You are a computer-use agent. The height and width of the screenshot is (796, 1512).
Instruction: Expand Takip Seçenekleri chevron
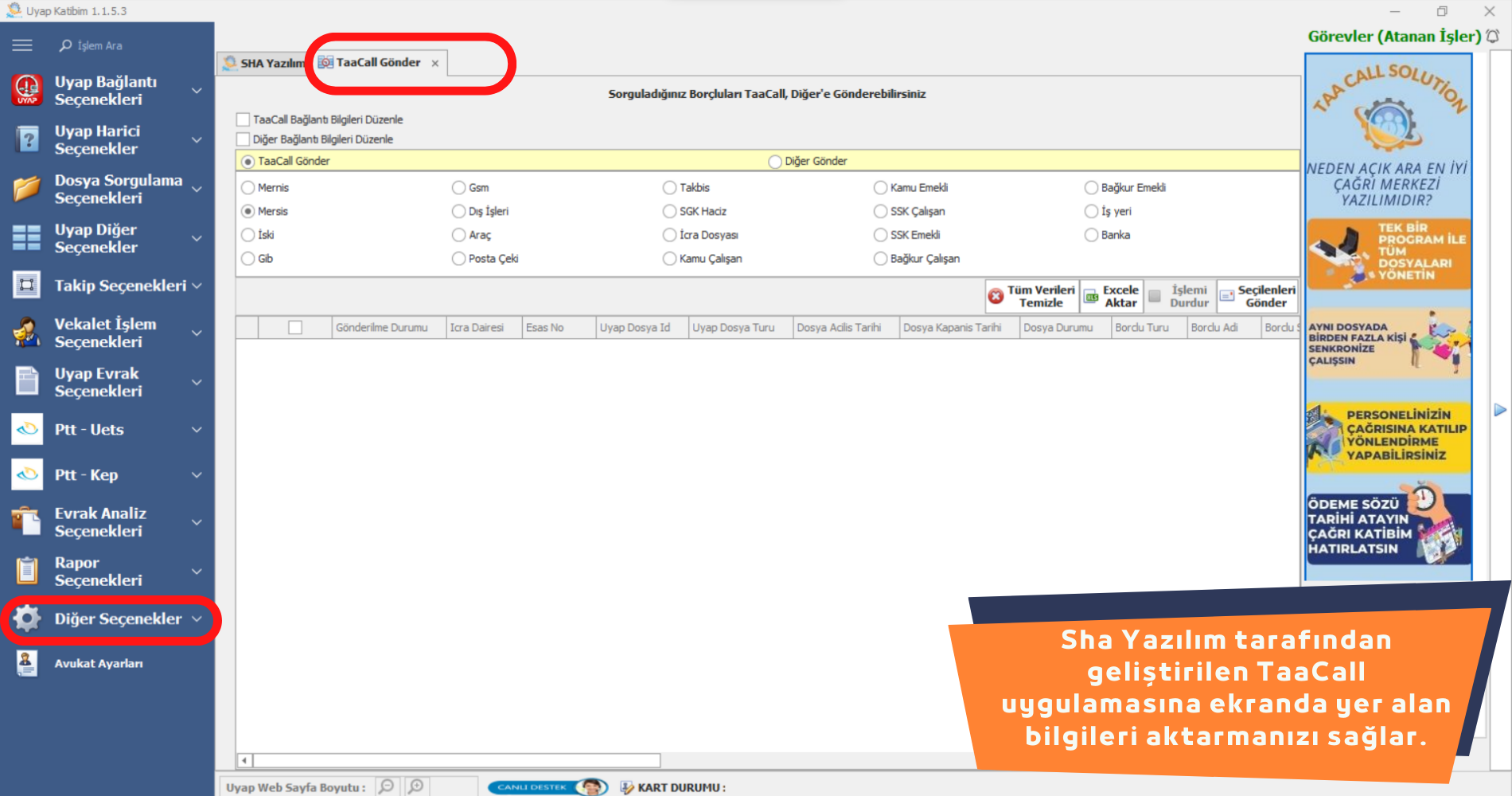click(197, 286)
